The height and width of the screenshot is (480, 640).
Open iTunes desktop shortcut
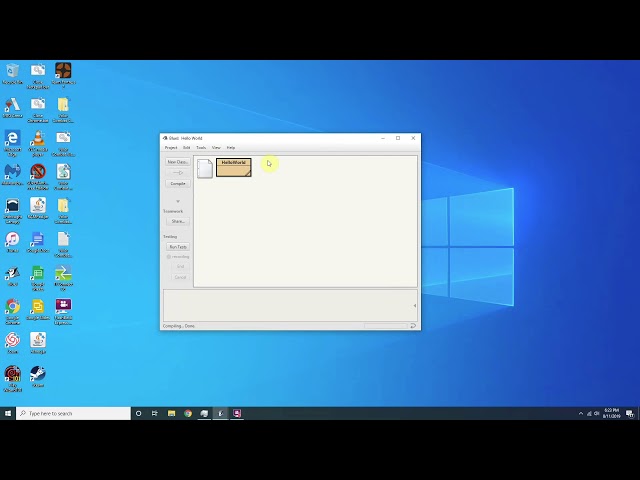pos(12,242)
